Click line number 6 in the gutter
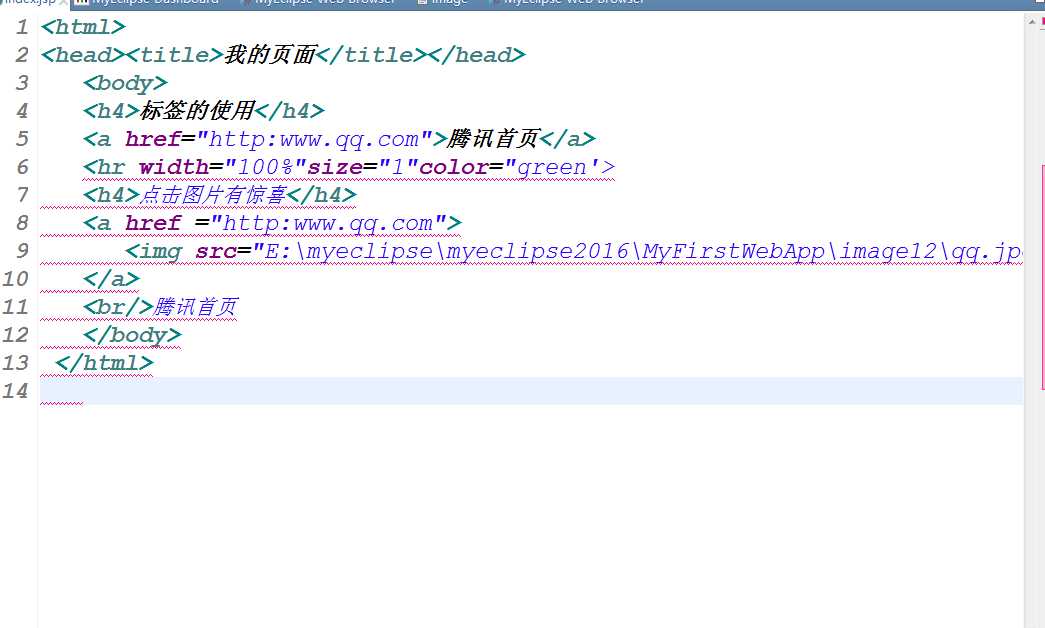The width and height of the screenshot is (1045, 628). [x=23, y=167]
